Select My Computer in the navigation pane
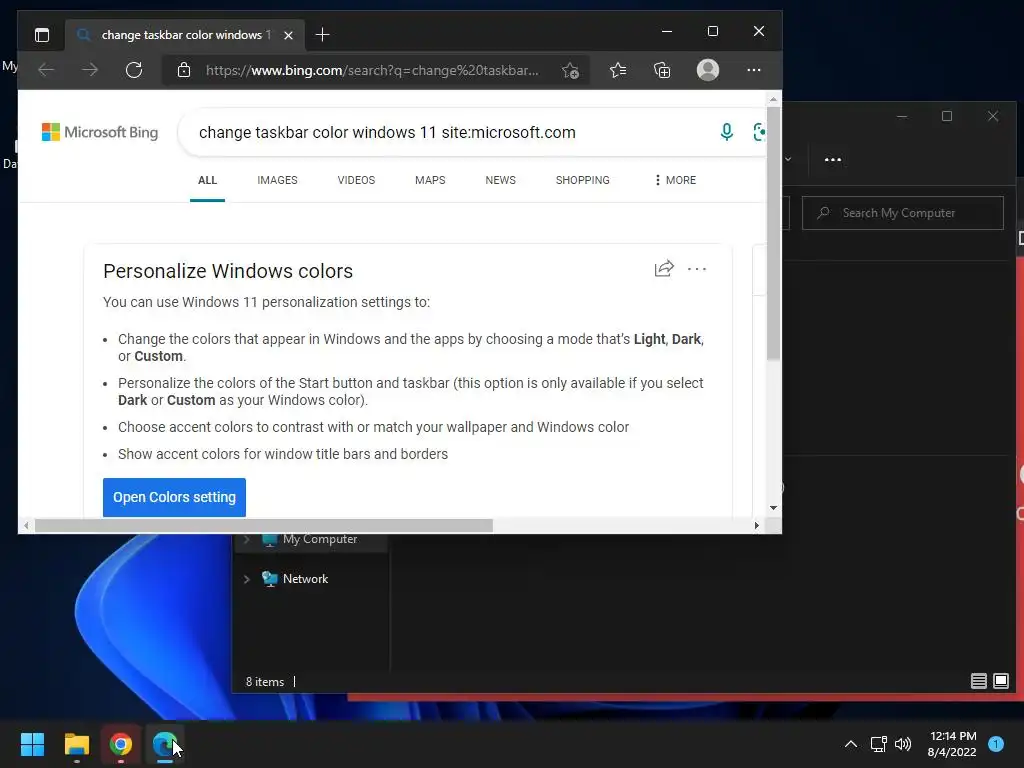1024x768 pixels. click(x=320, y=539)
